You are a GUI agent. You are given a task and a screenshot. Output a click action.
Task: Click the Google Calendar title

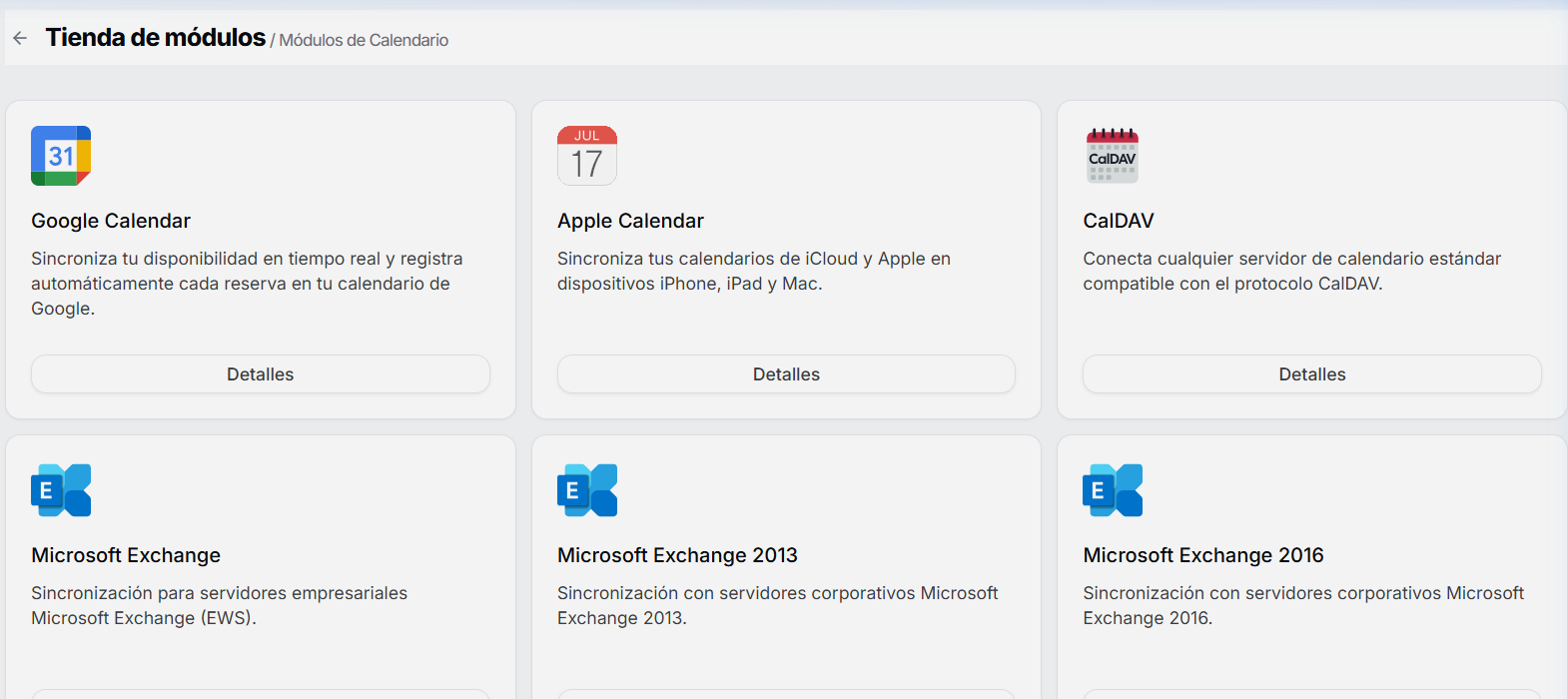(x=111, y=221)
